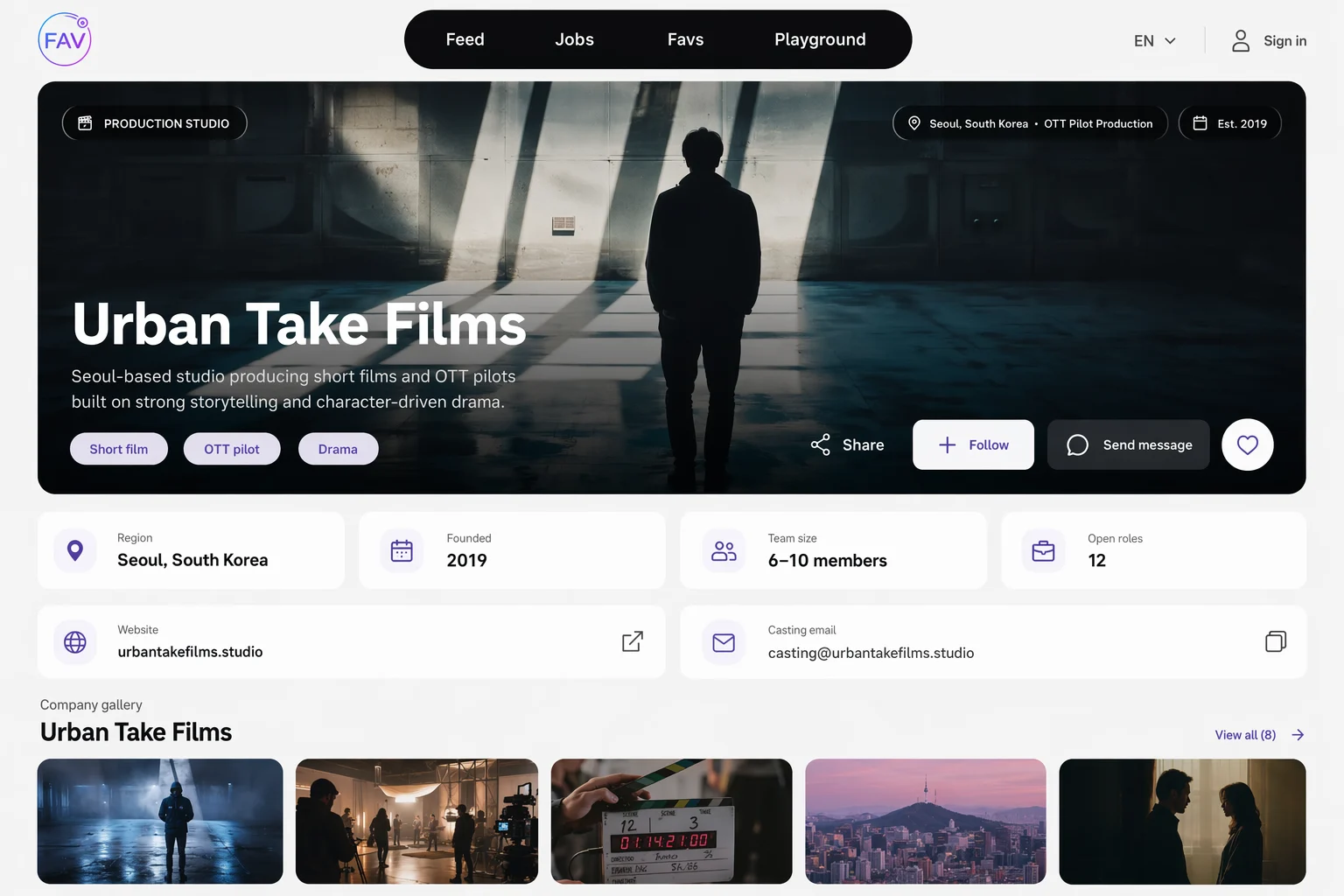Open the Seoul skyline gallery photo
Screen dimensions: 1344x896
(x=925, y=821)
